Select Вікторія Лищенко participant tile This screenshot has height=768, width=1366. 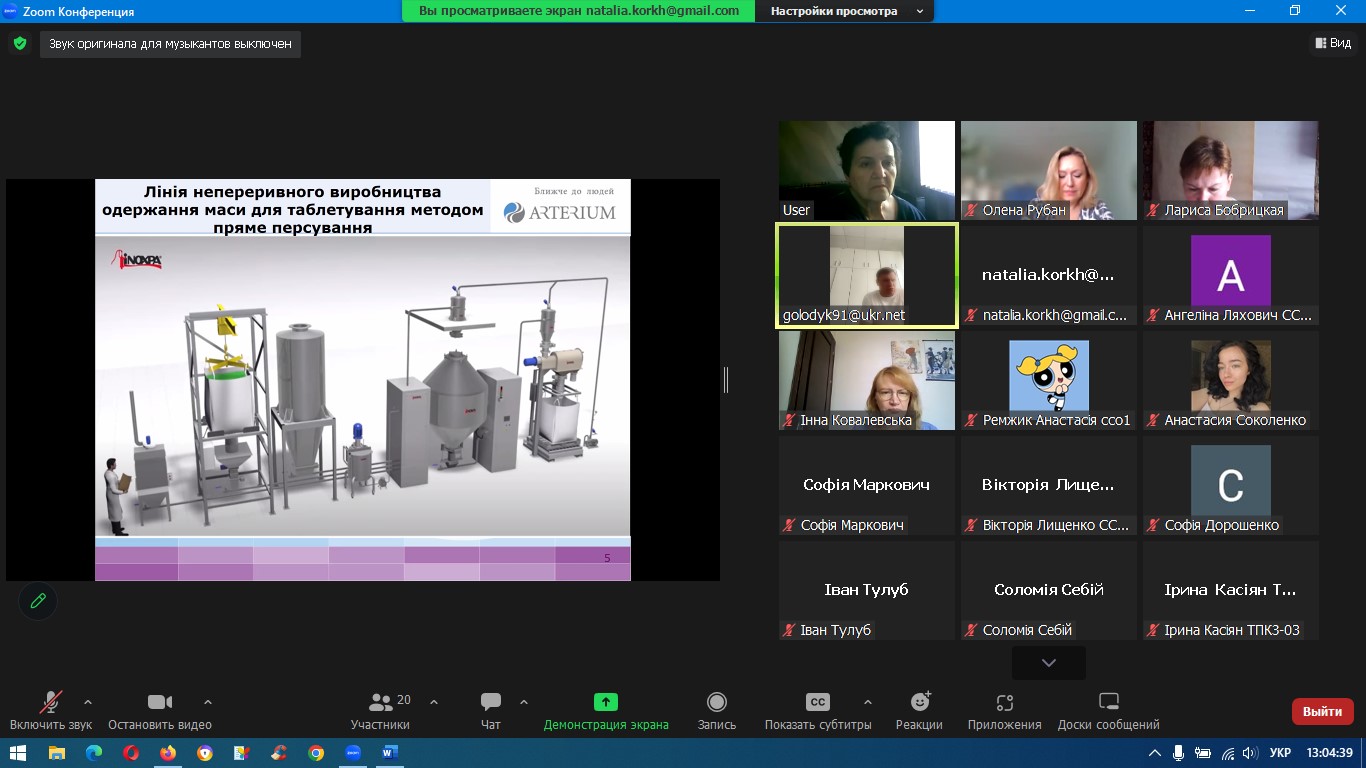point(1049,485)
